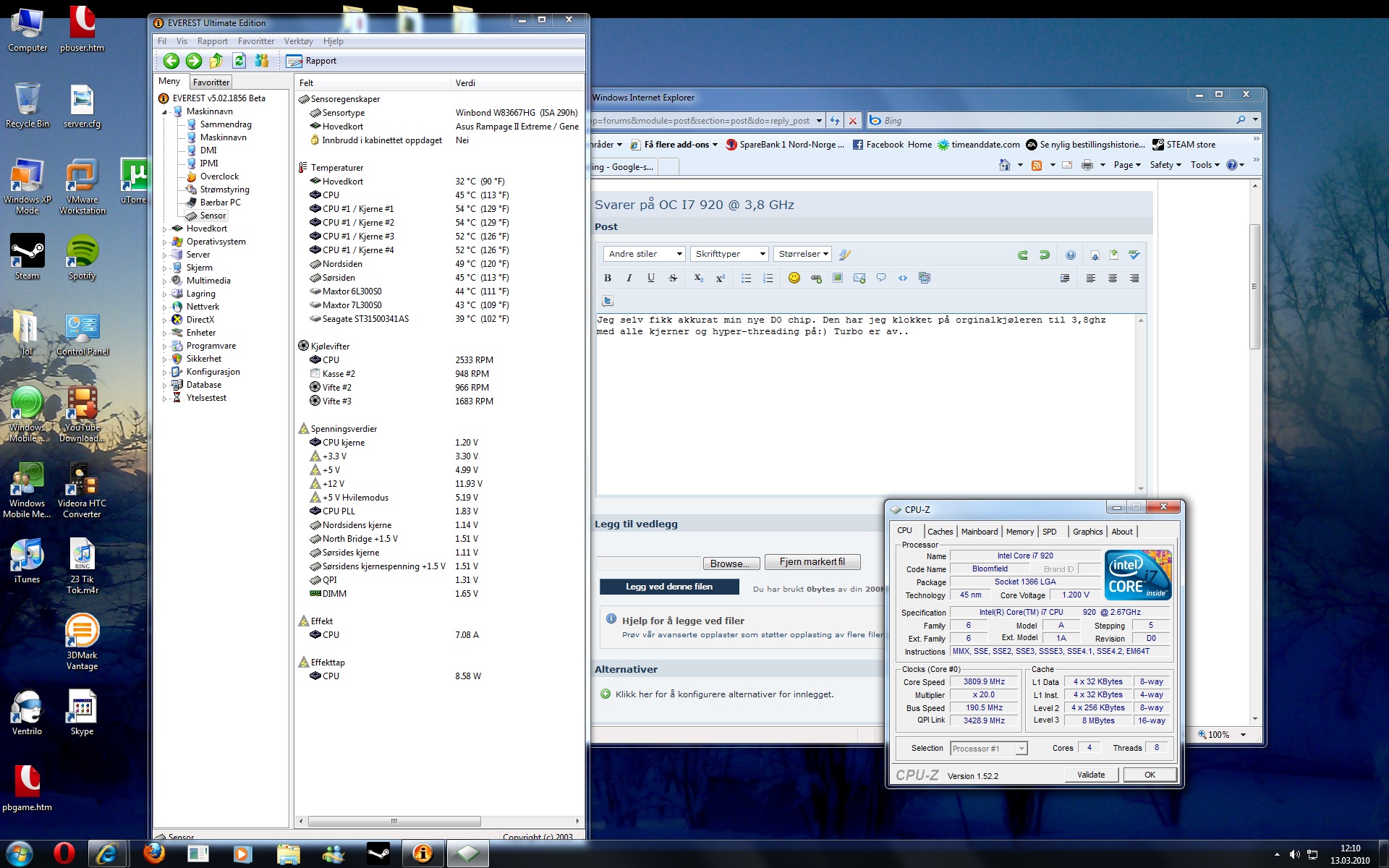Toggle Italic formatting in the post editor
The image size is (1389, 868).
point(629,278)
